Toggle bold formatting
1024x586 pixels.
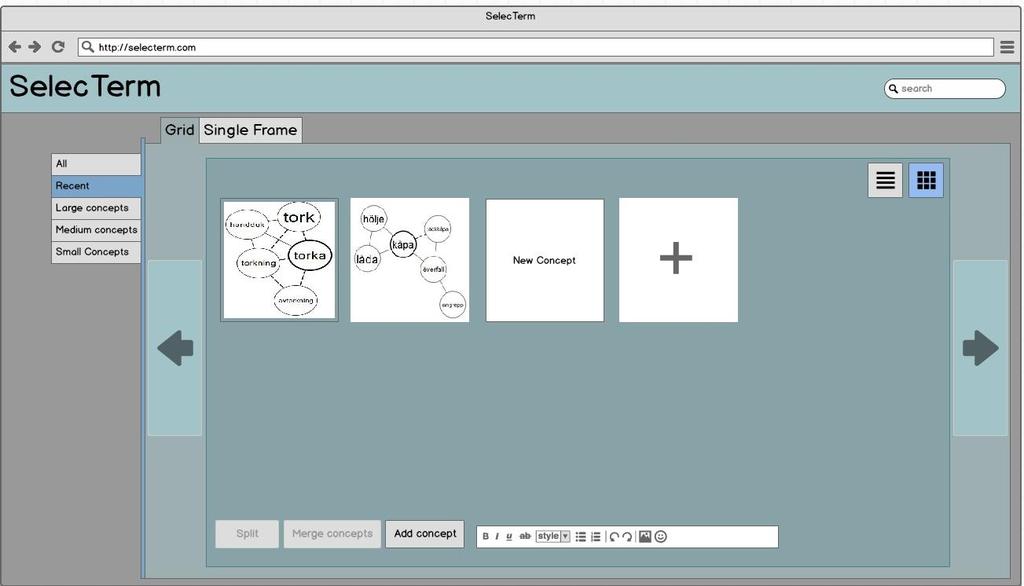click(485, 536)
